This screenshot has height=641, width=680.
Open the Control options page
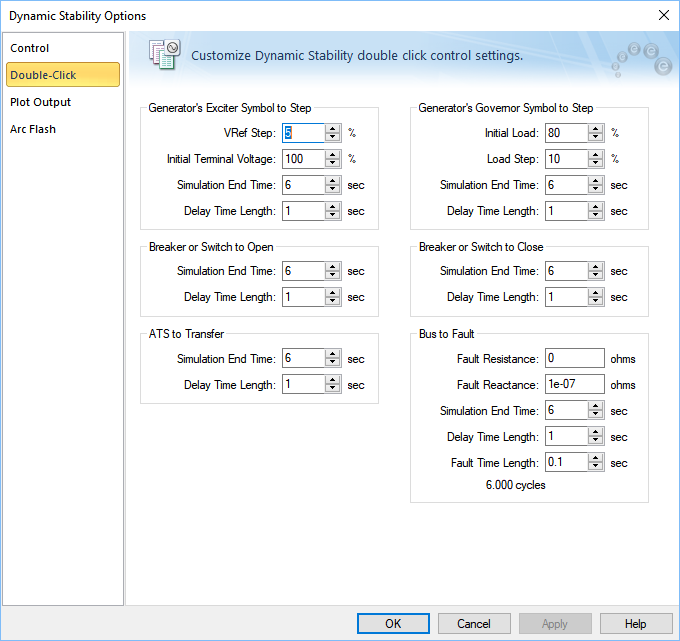pos(30,48)
